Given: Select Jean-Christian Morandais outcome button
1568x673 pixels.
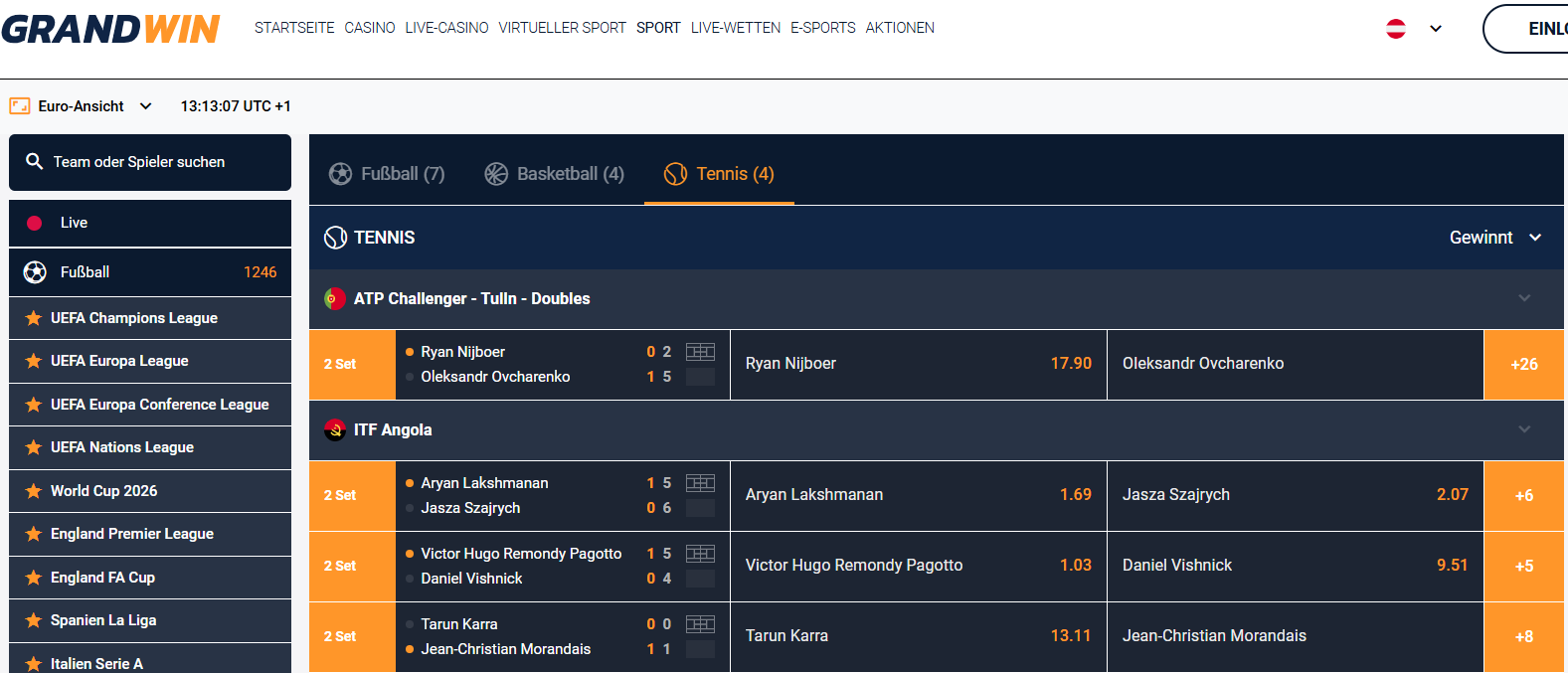Looking at the screenshot, I should (1296, 636).
